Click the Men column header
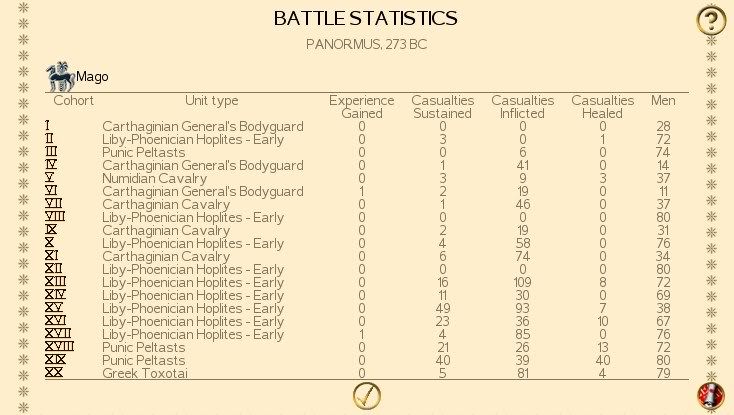The height and width of the screenshot is (415, 734). point(663,101)
